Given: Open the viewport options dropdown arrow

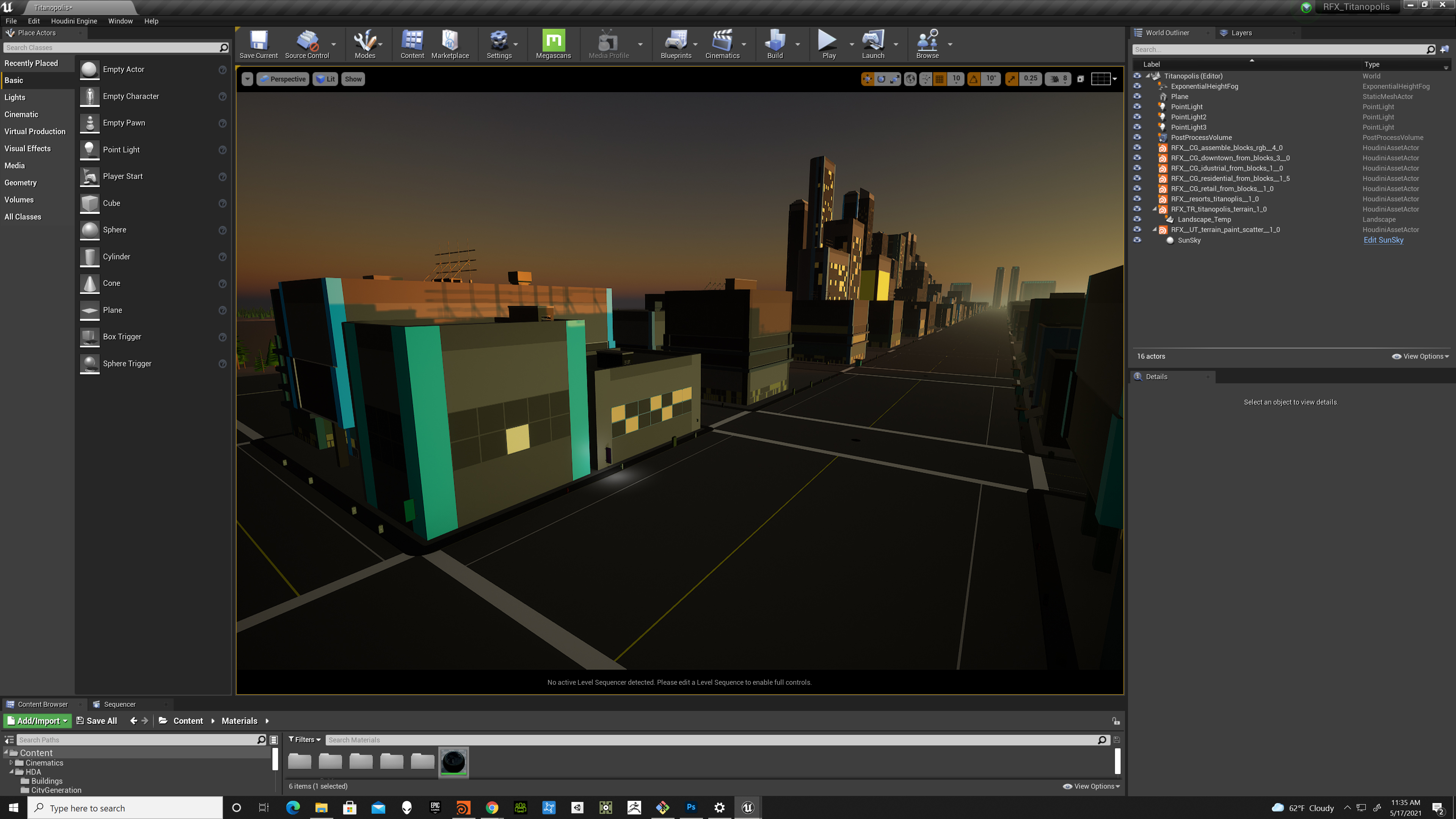Looking at the screenshot, I should pyautogui.click(x=248, y=79).
